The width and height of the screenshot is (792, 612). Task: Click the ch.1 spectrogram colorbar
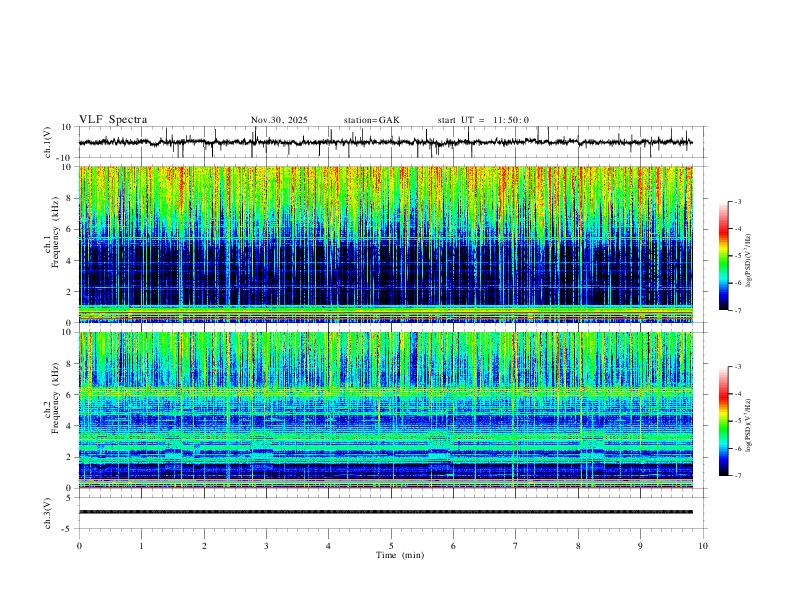(x=724, y=256)
